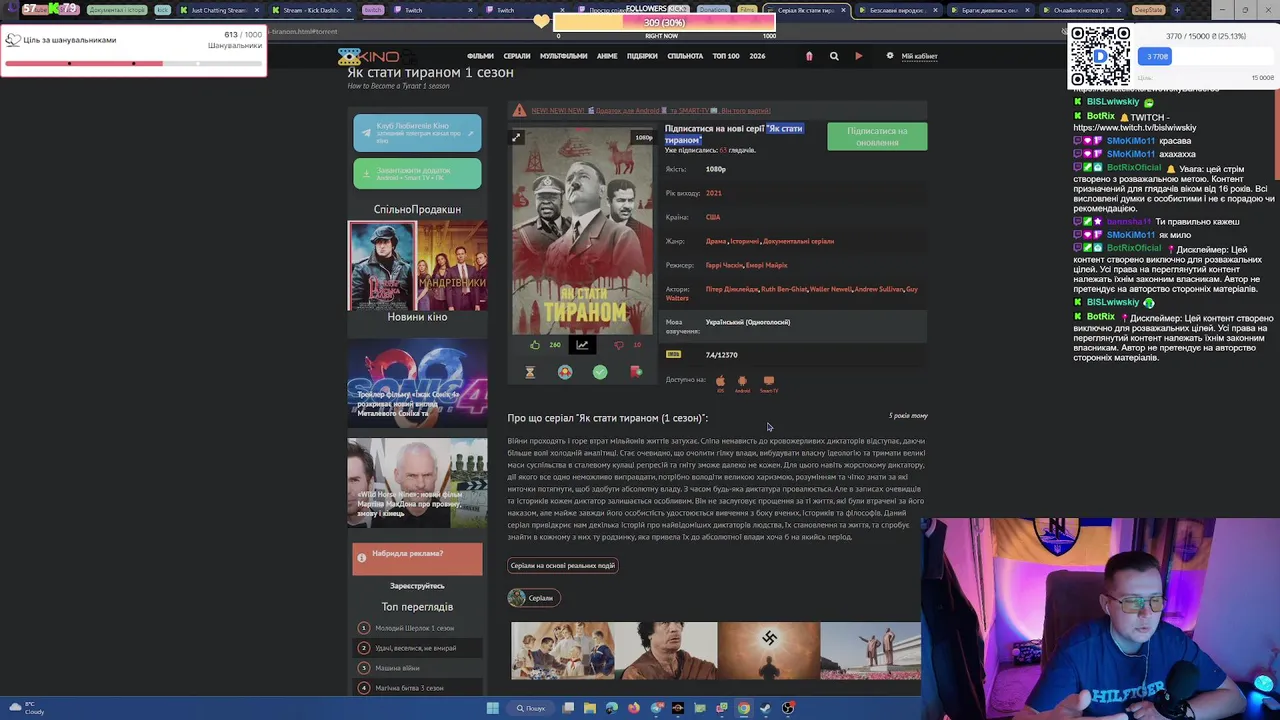The height and width of the screenshot is (720, 1280).
Task: Select the Android availability icon
Action: (742, 382)
